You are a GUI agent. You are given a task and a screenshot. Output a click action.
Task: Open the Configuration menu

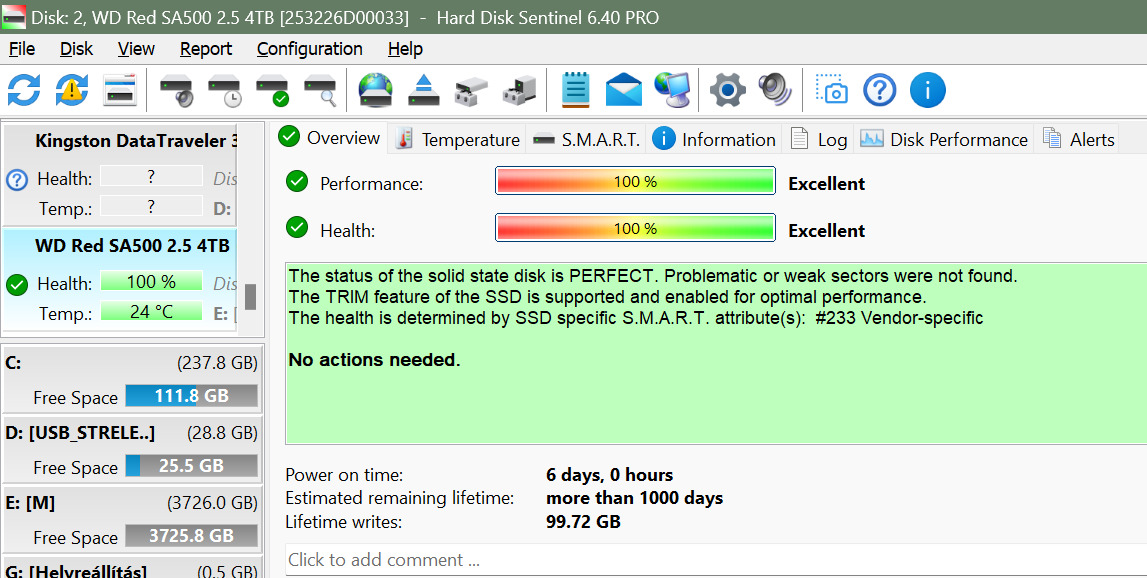point(309,49)
